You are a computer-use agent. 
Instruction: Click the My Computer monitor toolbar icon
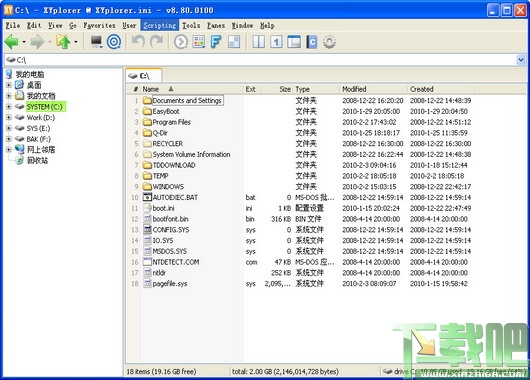97,42
